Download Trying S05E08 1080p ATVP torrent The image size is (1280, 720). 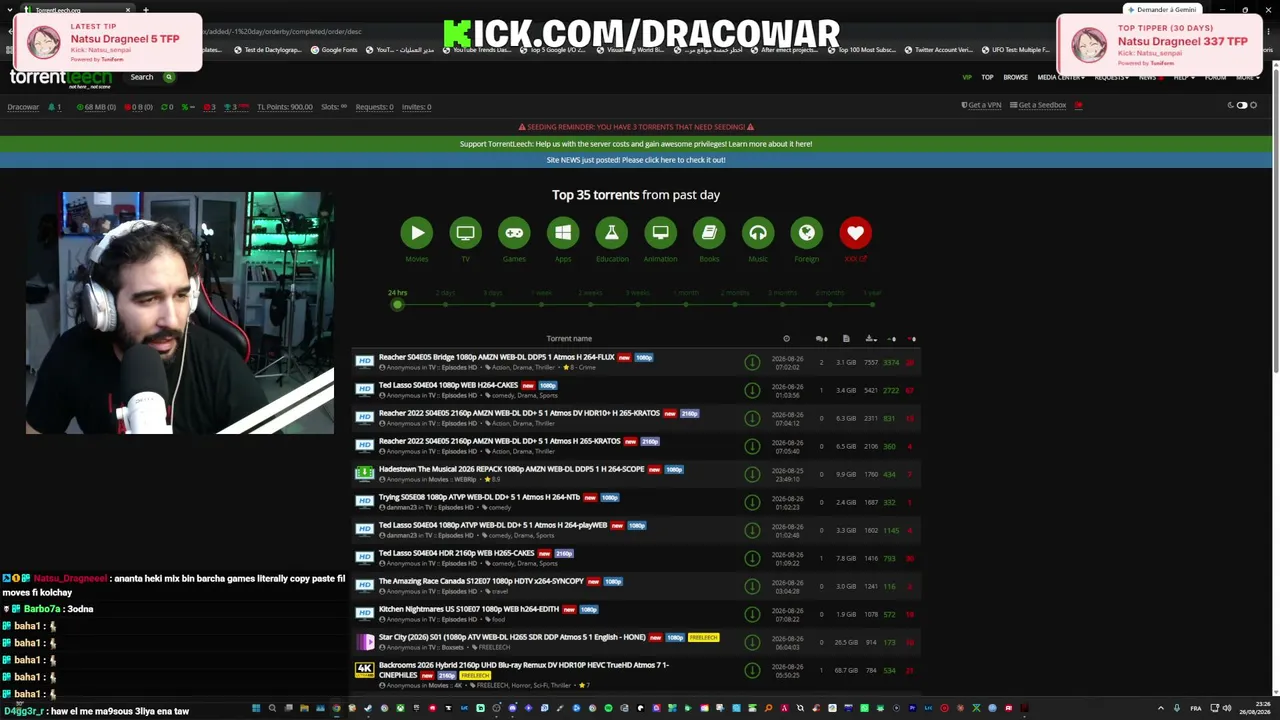[752, 502]
